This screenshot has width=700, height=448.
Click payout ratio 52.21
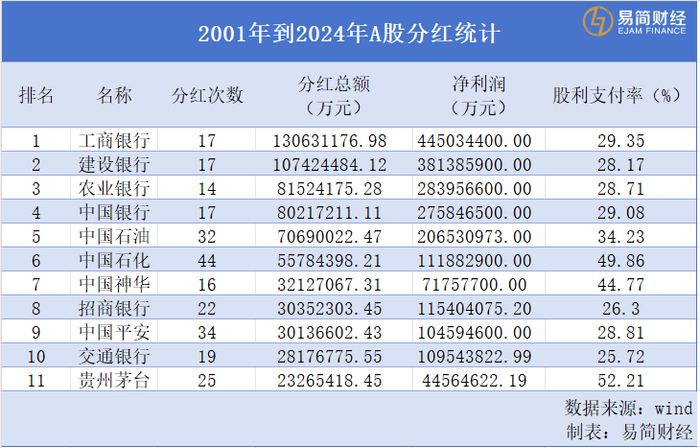[621, 381]
